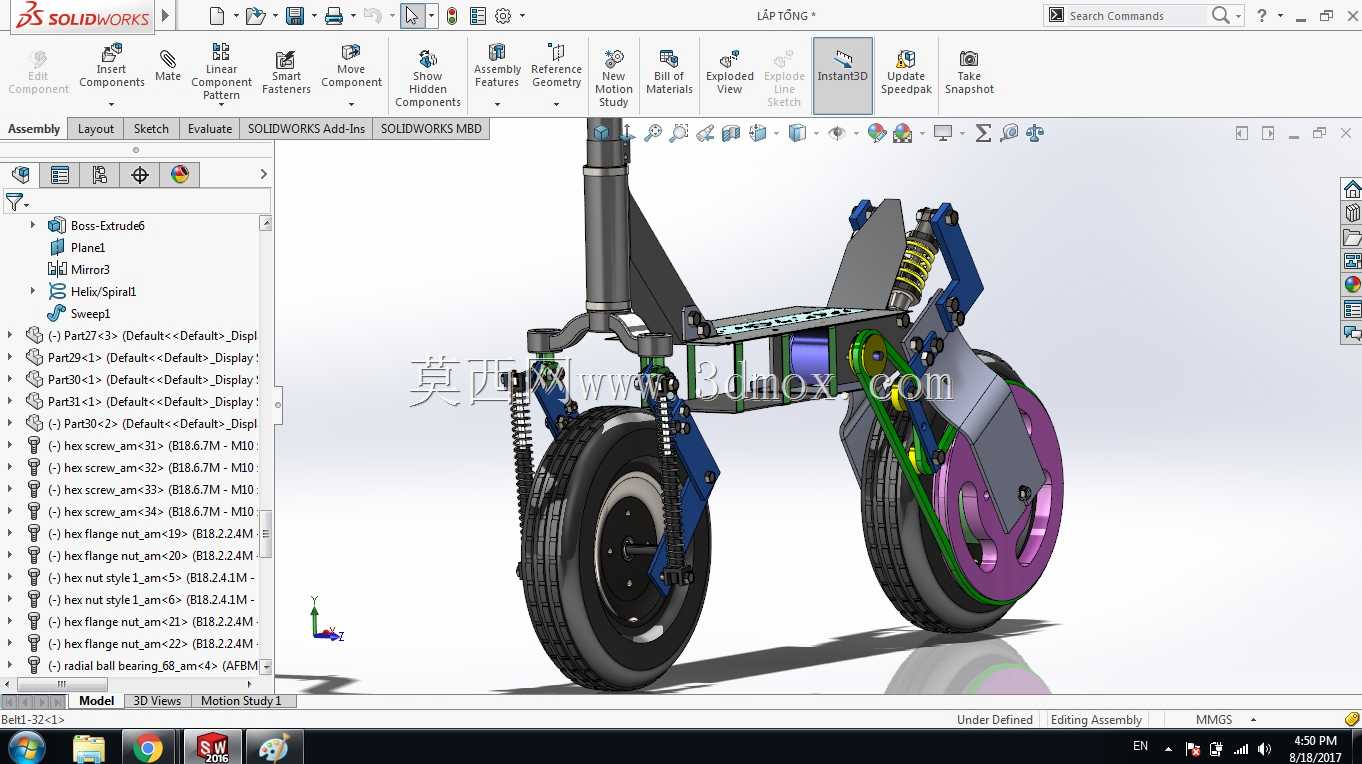
Task: Click the Print icon
Action: (x=334, y=15)
